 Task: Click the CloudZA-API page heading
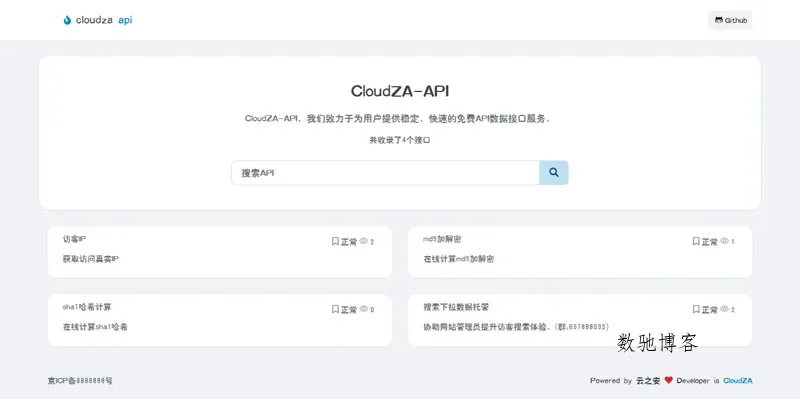400,91
